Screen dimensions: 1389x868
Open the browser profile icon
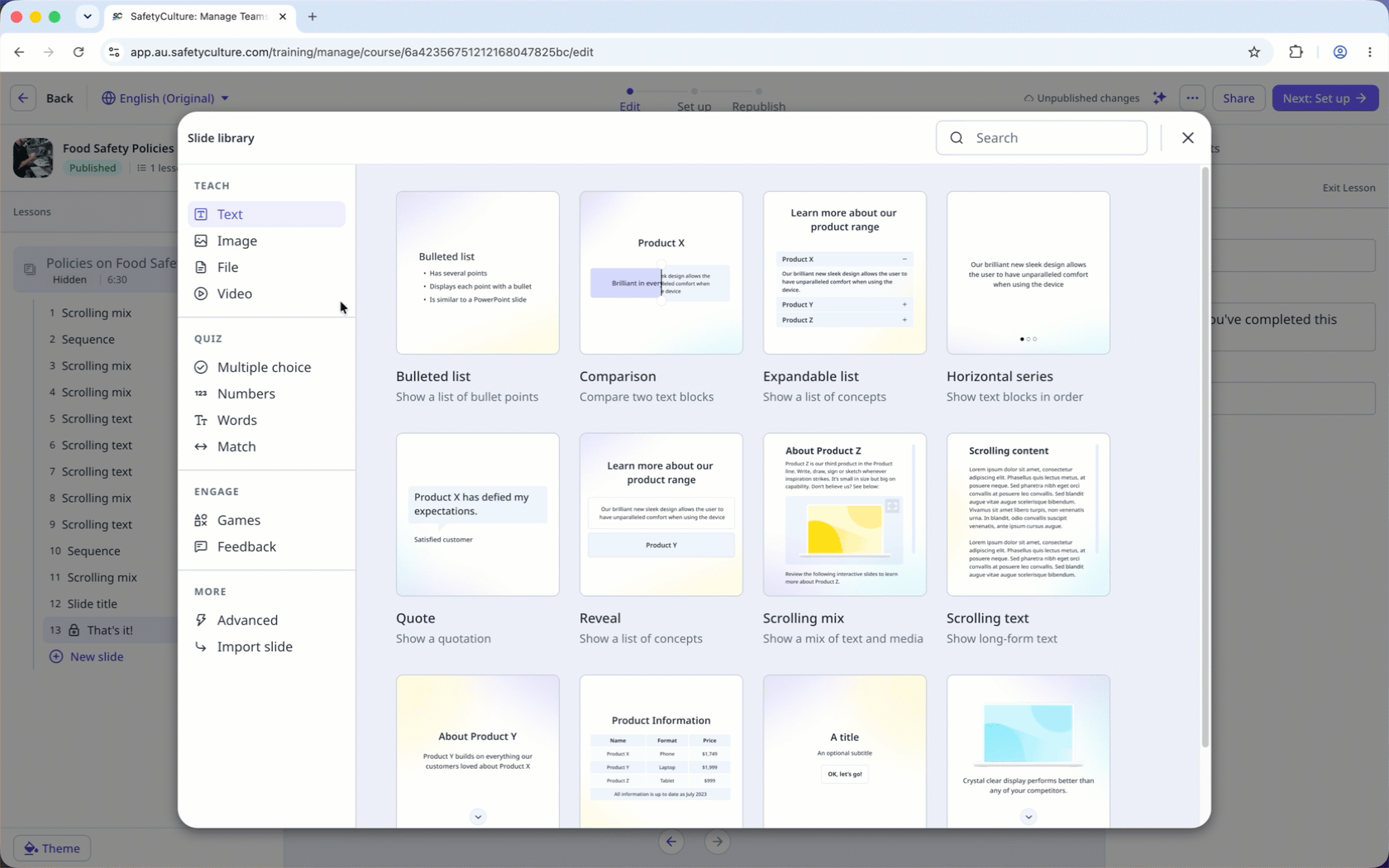click(1340, 52)
